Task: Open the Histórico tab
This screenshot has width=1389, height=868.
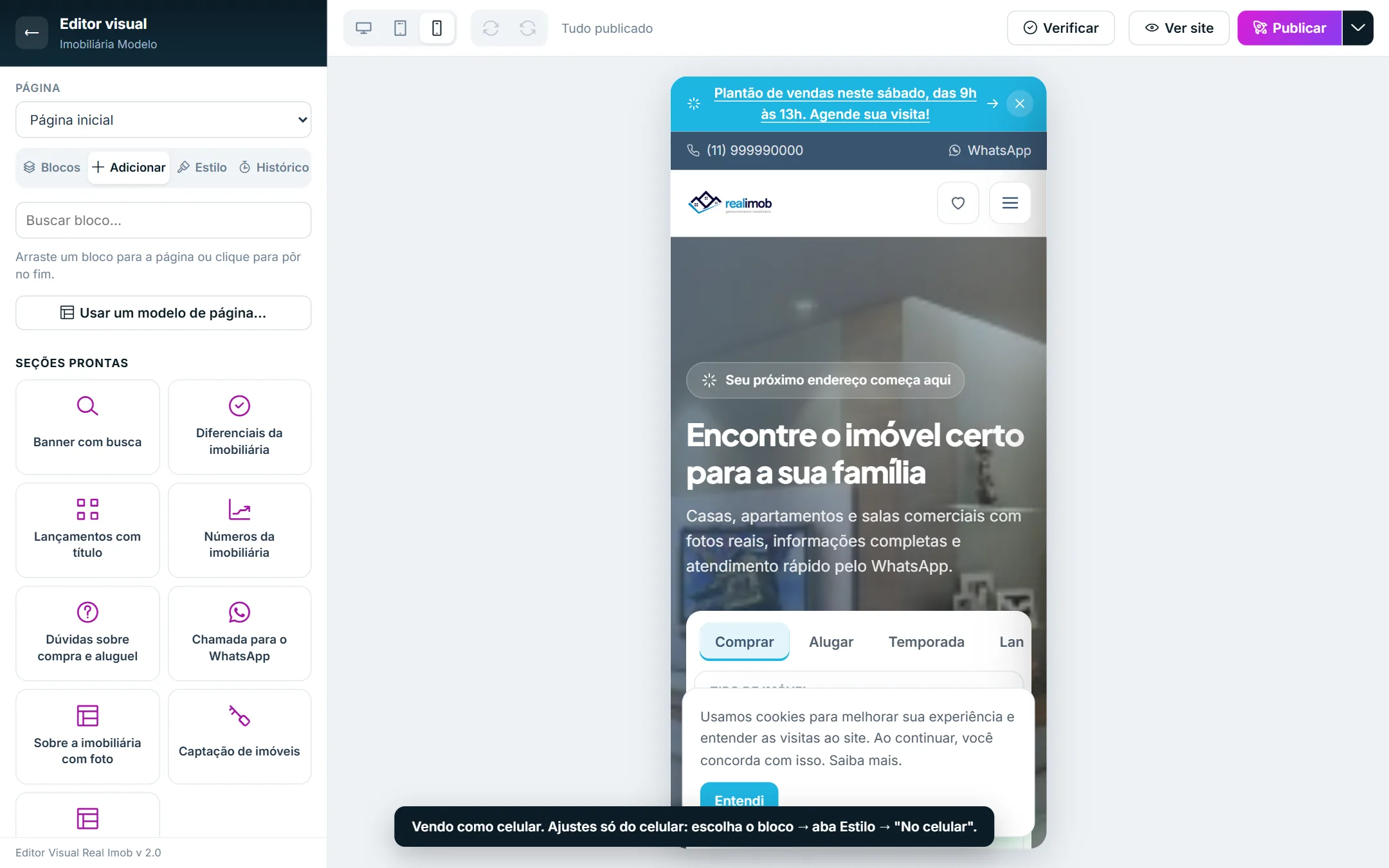Action: tap(274, 167)
